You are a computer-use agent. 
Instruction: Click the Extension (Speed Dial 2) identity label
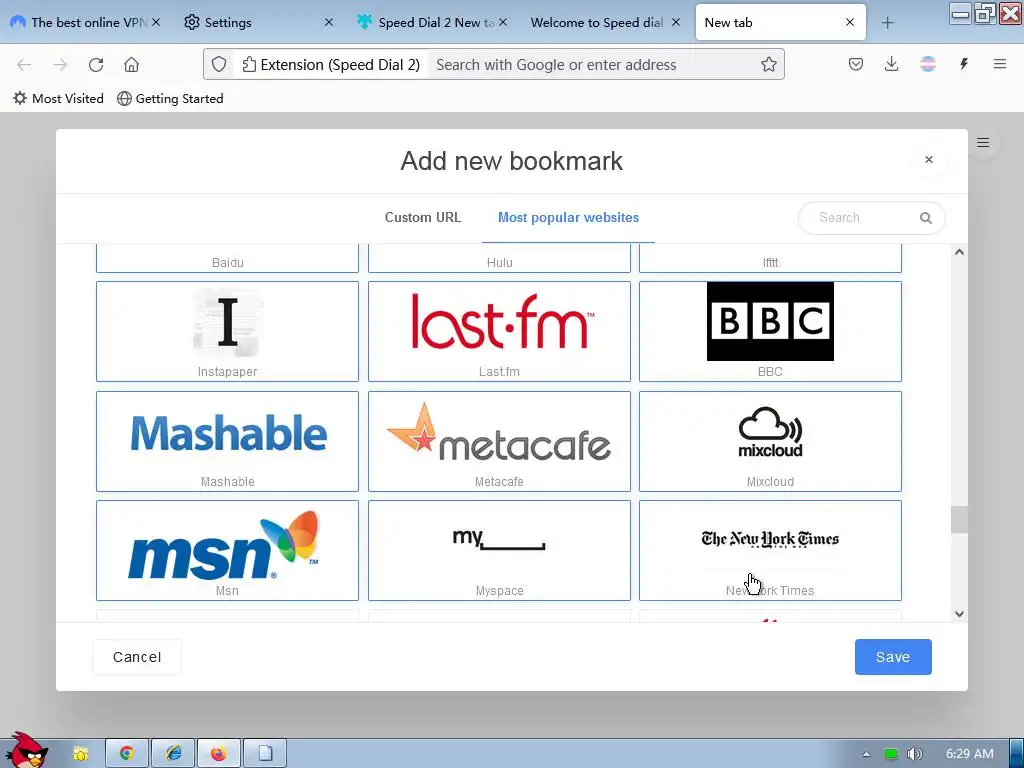click(x=331, y=65)
